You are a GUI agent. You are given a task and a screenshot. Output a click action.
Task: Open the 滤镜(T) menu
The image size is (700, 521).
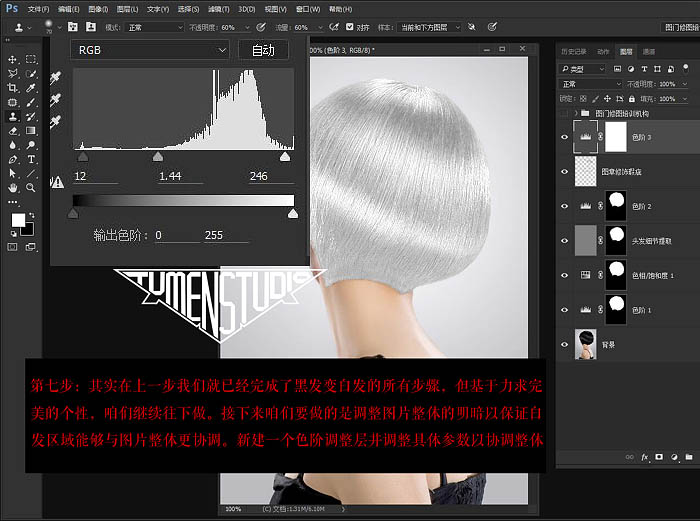[218, 9]
